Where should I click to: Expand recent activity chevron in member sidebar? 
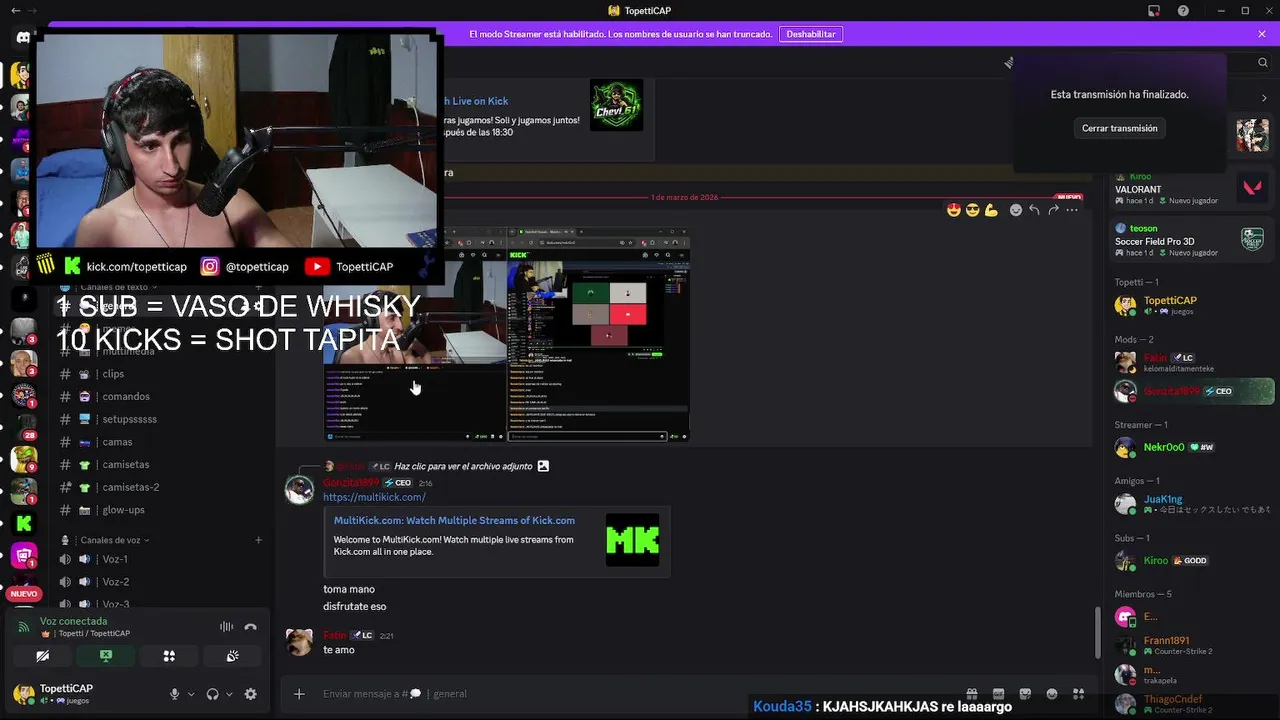click(1264, 98)
